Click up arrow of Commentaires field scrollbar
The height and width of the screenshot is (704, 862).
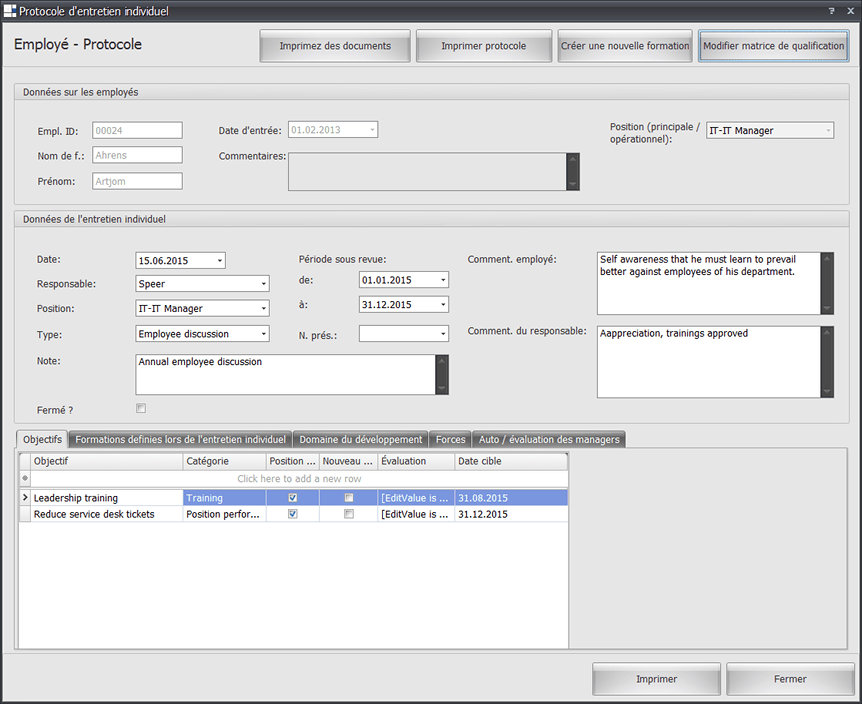click(572, 160)
